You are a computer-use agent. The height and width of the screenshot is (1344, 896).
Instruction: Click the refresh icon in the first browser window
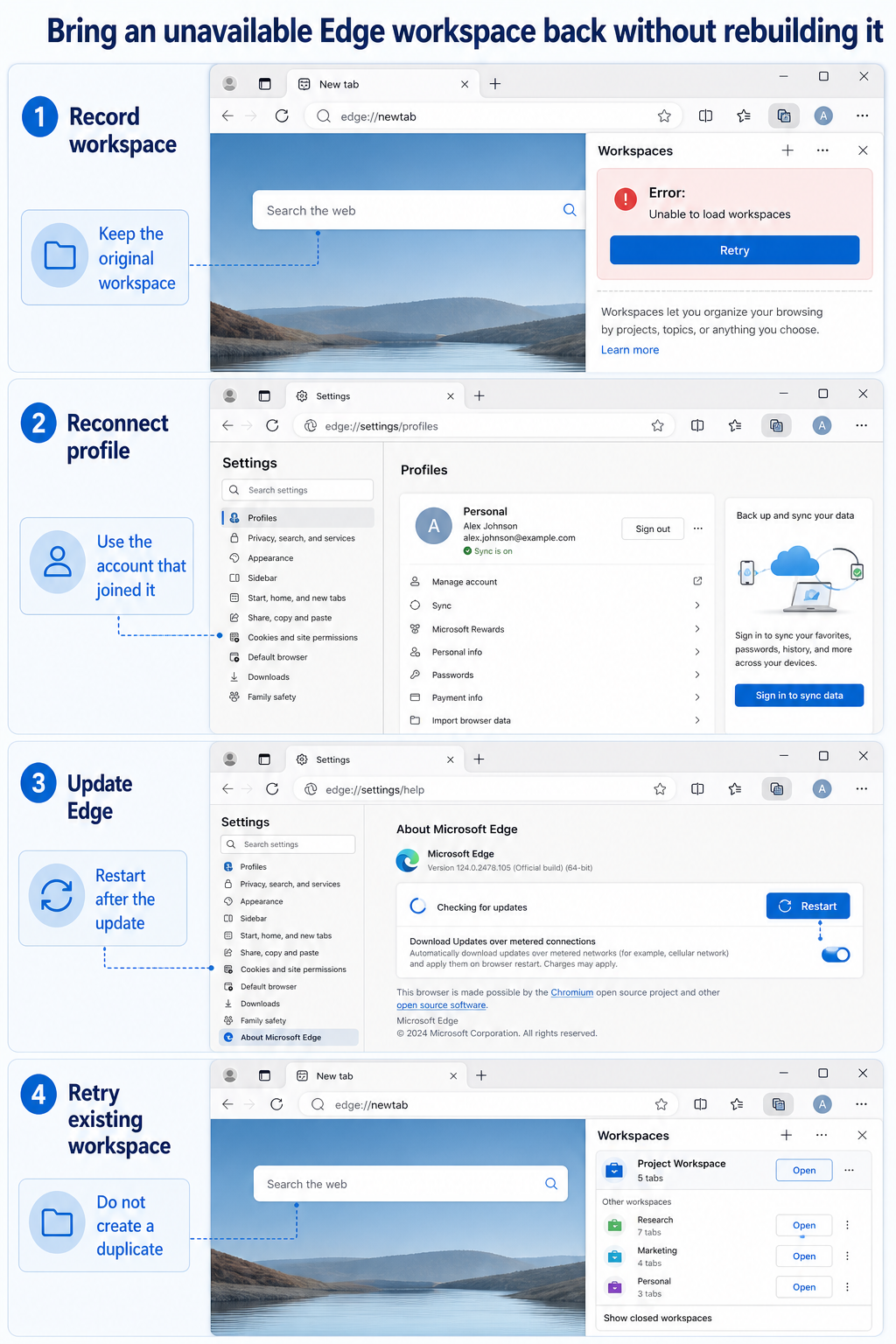coord(282,115)
